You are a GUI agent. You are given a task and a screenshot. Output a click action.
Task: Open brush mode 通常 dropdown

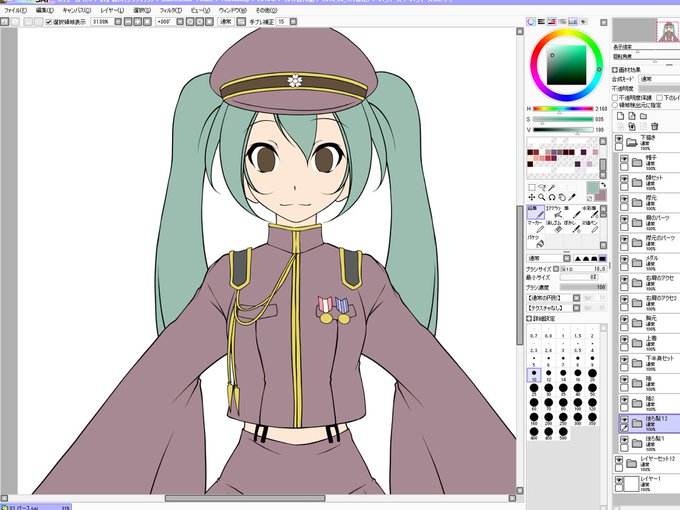pos(567,258)
